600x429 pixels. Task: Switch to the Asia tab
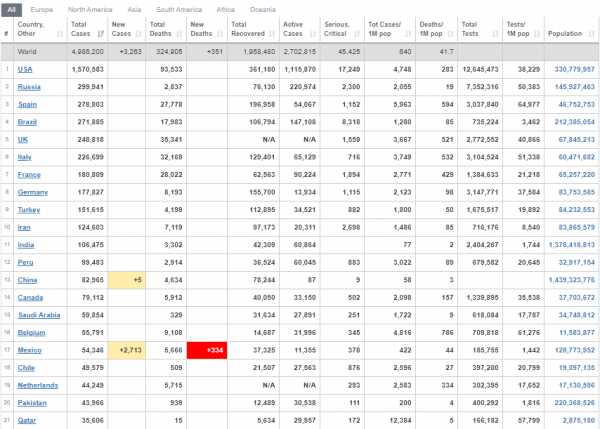134,10
